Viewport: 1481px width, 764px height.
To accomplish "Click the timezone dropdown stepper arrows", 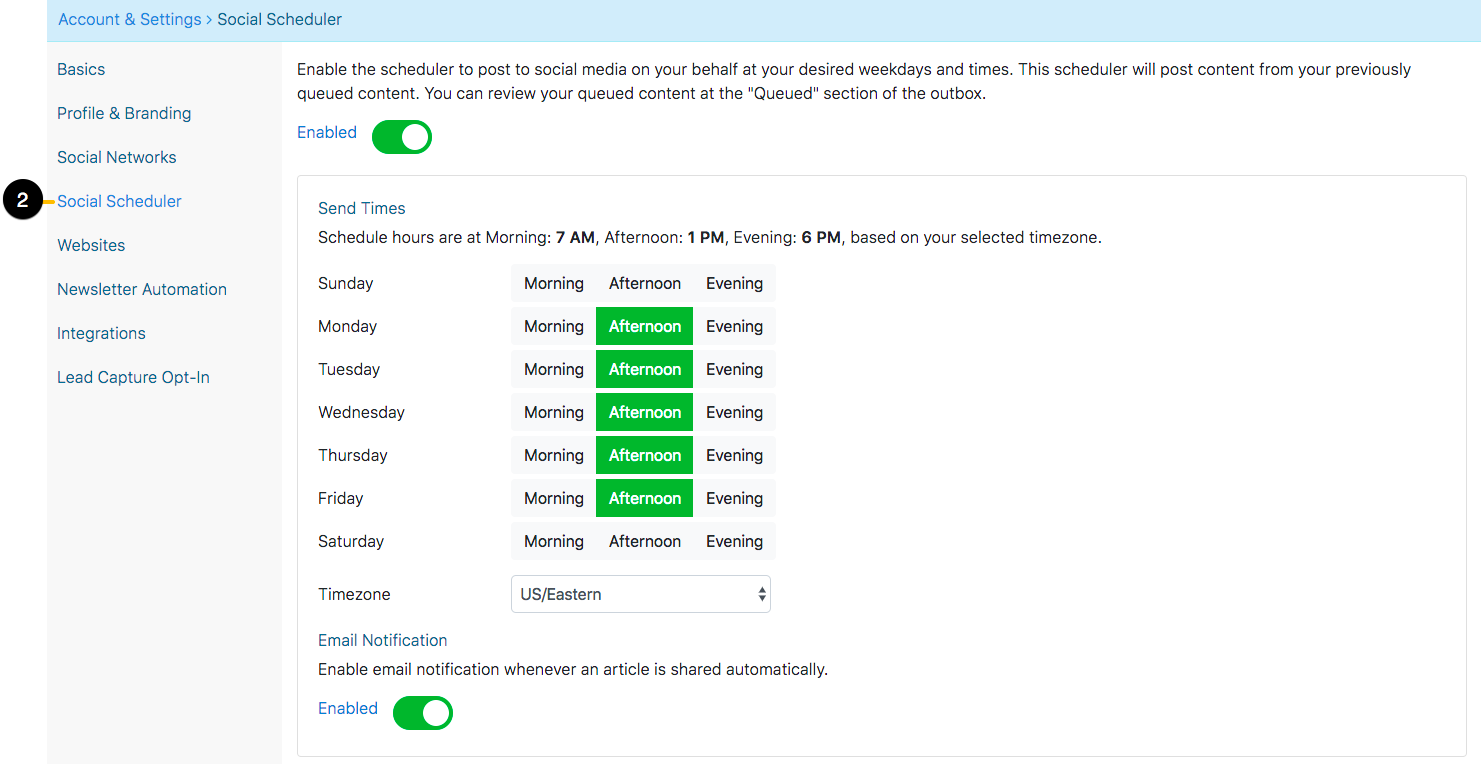I will tap(762, 594).
